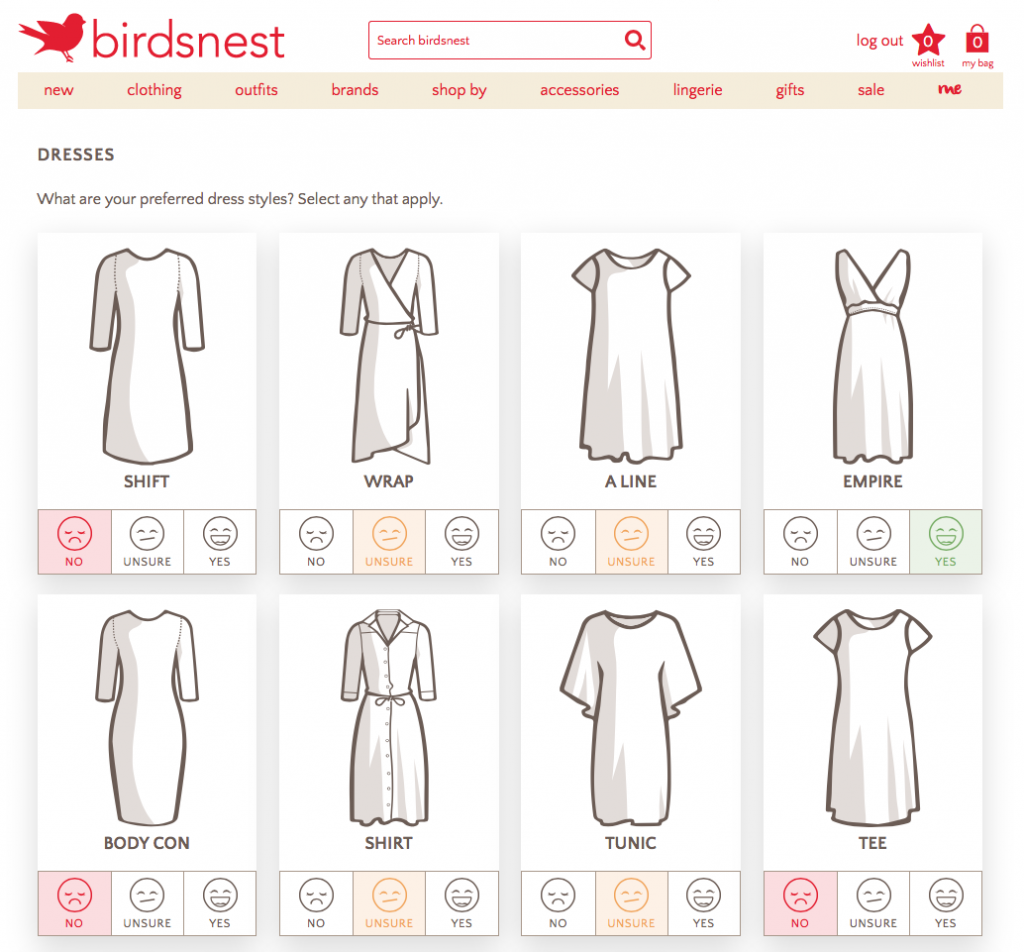Viewport: 1024px width, 952px height.
Task: Mark Wrap dress as YES
Action: tap(462, 542)
